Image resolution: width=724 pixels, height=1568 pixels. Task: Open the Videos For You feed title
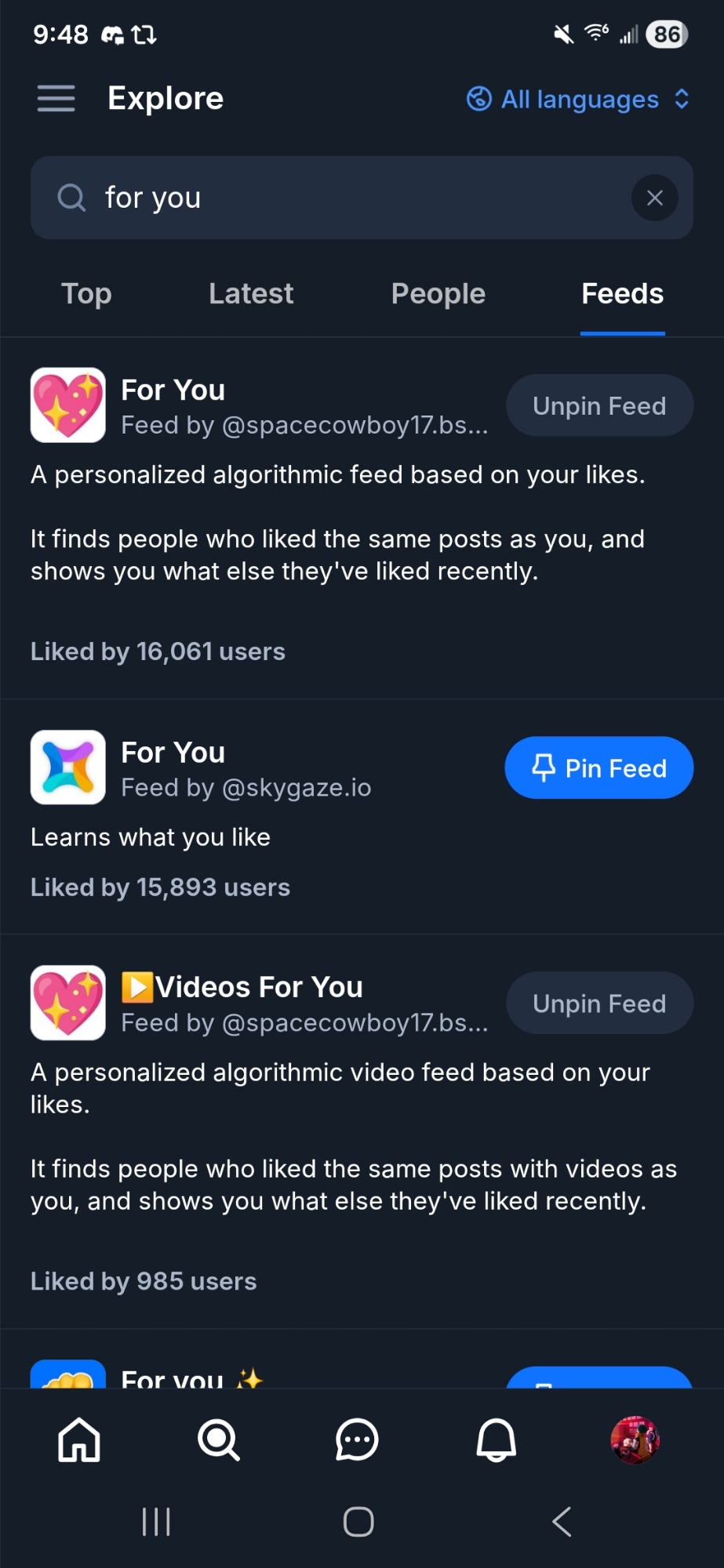click(x=259, y=987)
